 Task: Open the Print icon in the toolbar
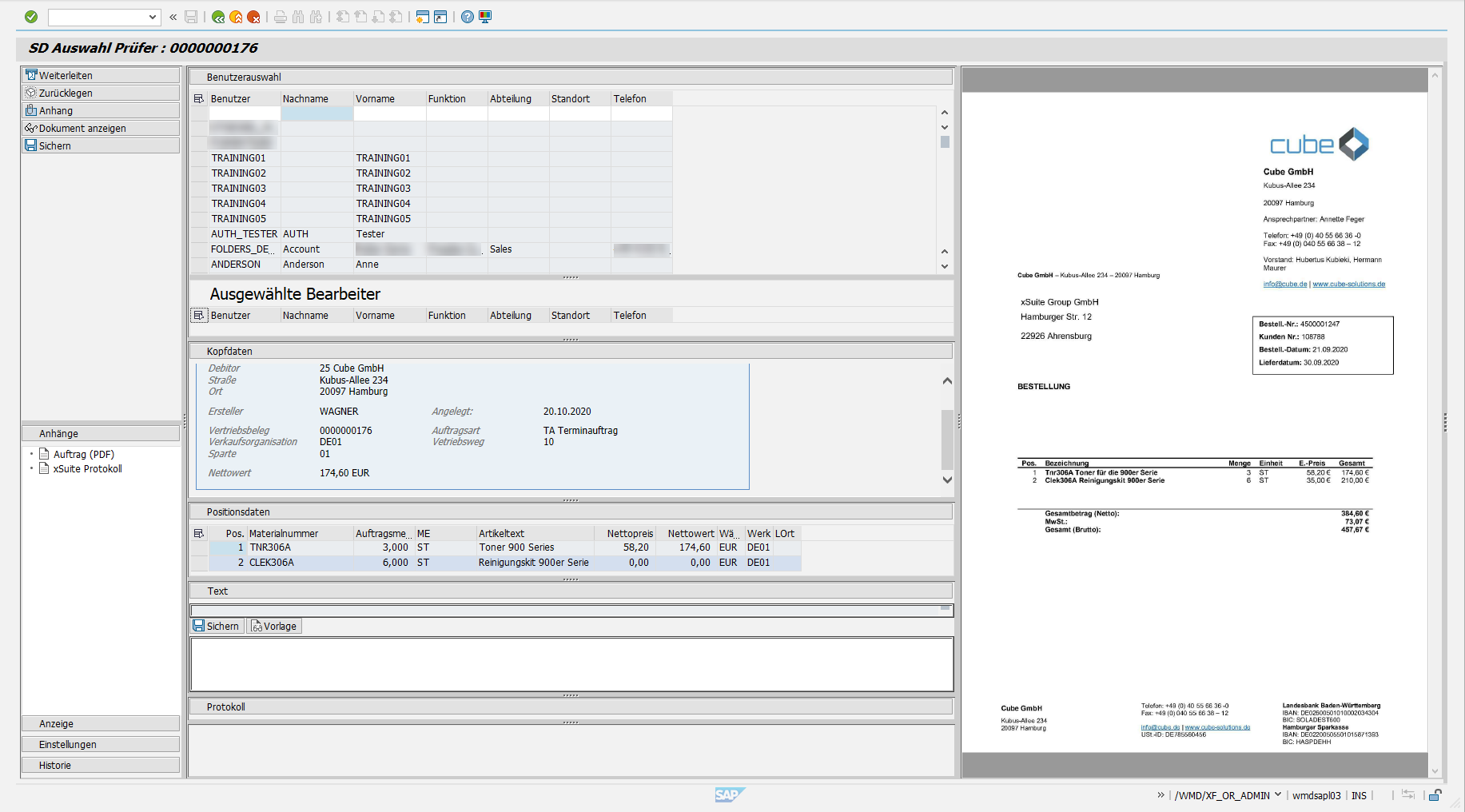pyautogui.click(x=280, y=16)
